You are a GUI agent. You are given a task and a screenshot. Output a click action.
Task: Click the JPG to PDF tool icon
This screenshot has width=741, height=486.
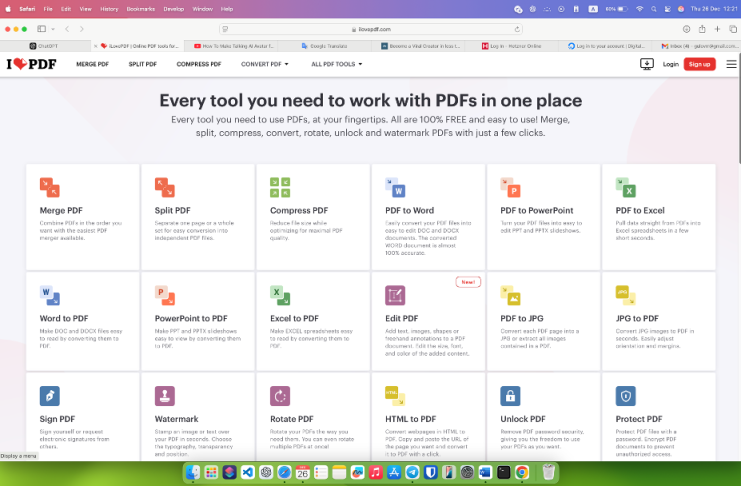click(x=626, y=295)
